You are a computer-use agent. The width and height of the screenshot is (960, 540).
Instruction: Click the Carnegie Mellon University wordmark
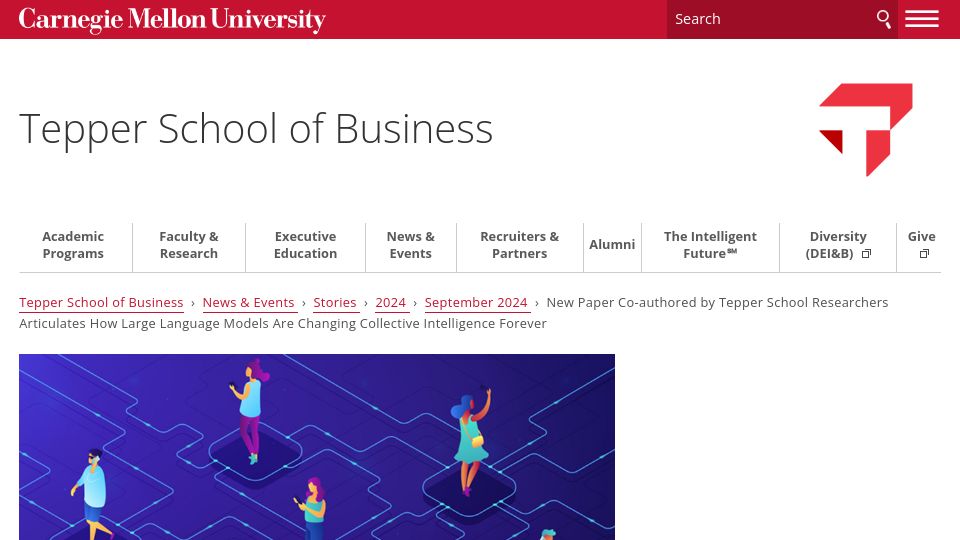pos(172,20)
